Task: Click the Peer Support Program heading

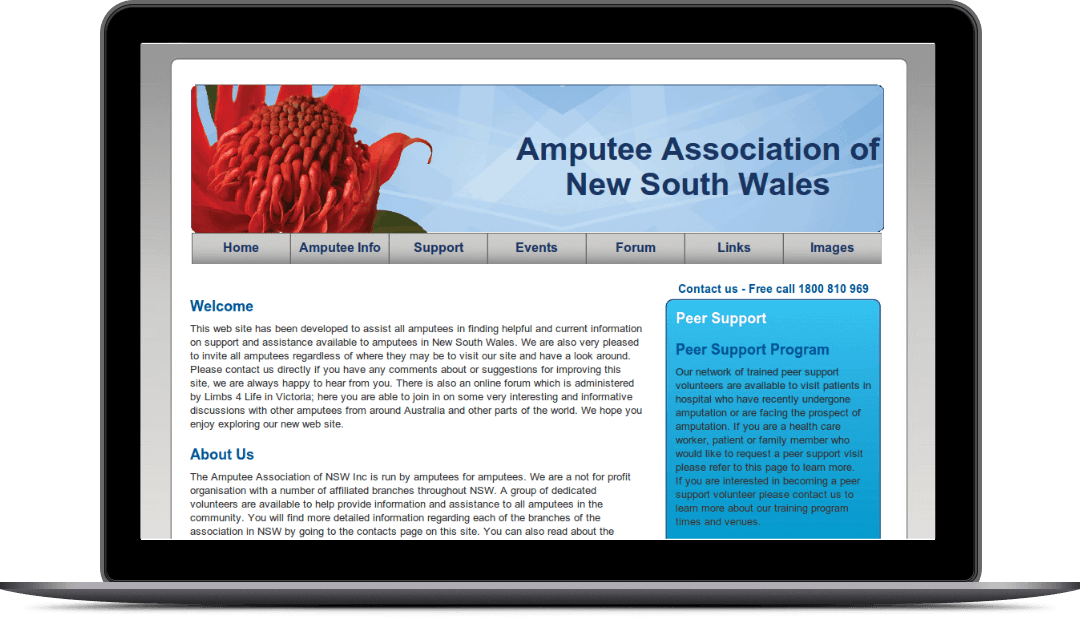Action: pos(752,350)
